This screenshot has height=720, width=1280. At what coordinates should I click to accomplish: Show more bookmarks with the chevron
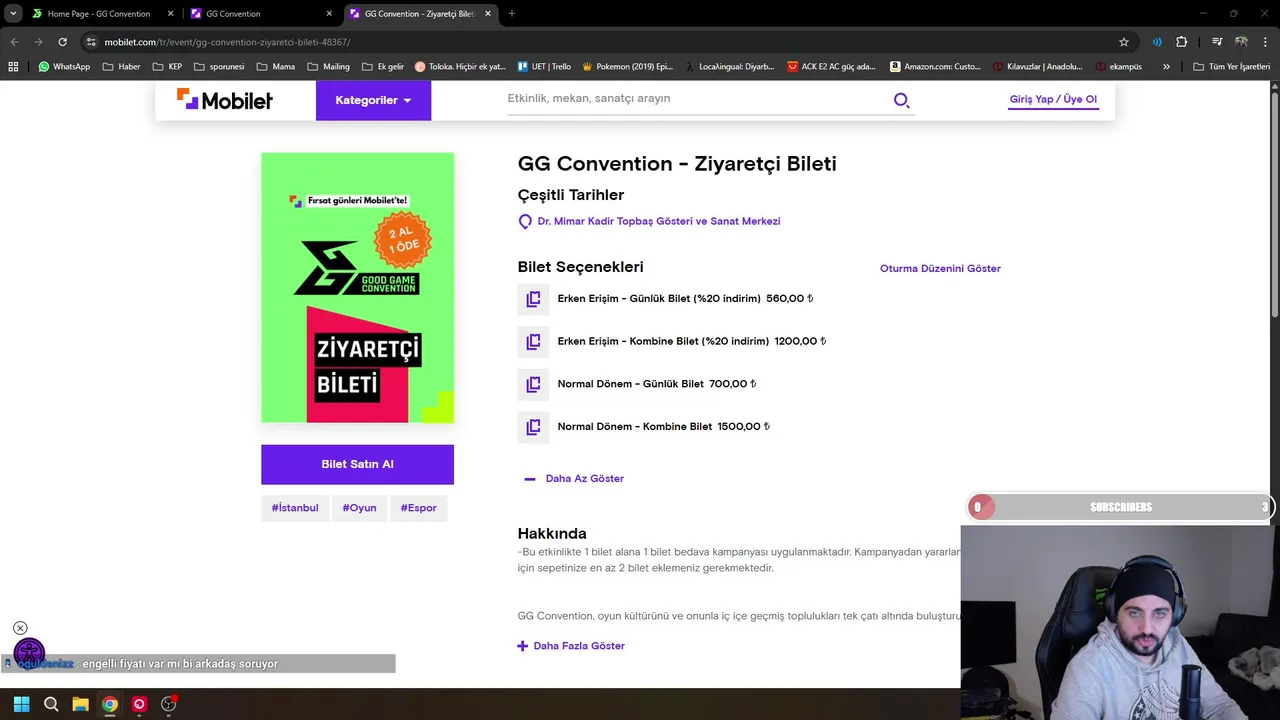1166,67
